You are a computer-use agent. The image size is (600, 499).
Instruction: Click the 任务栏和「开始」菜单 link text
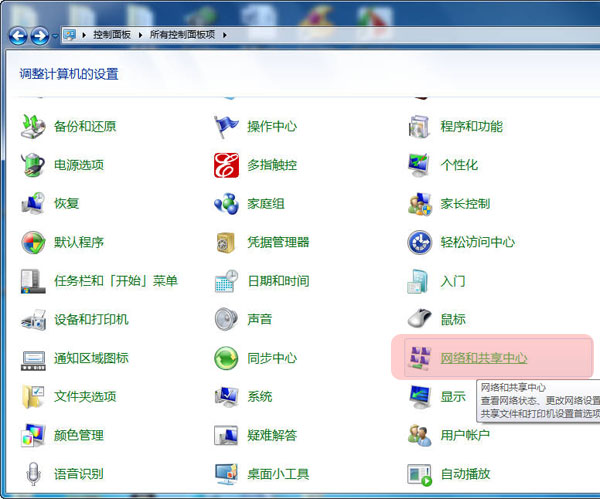116,281
